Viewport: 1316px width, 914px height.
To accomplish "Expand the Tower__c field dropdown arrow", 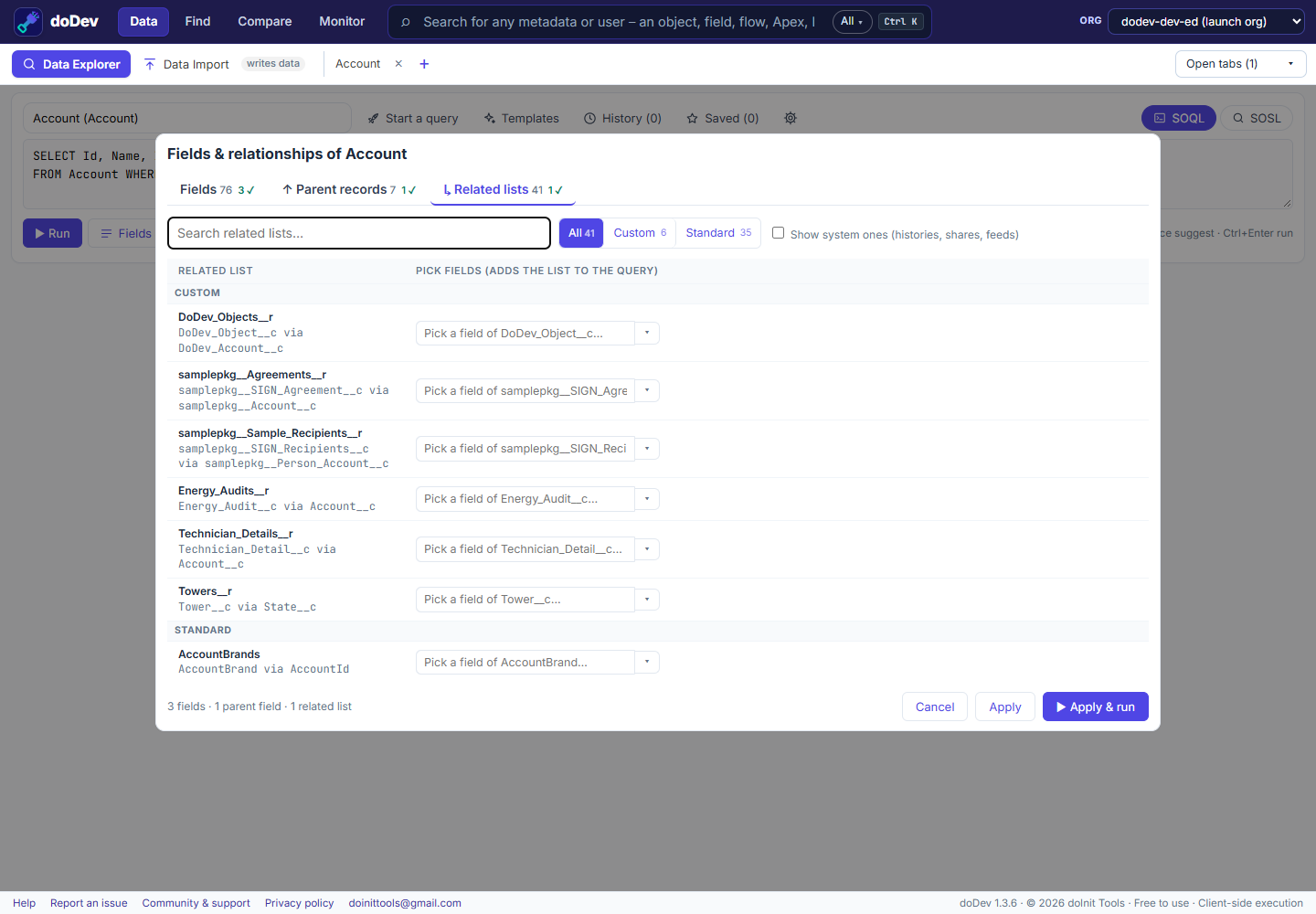I will [647, 600].
